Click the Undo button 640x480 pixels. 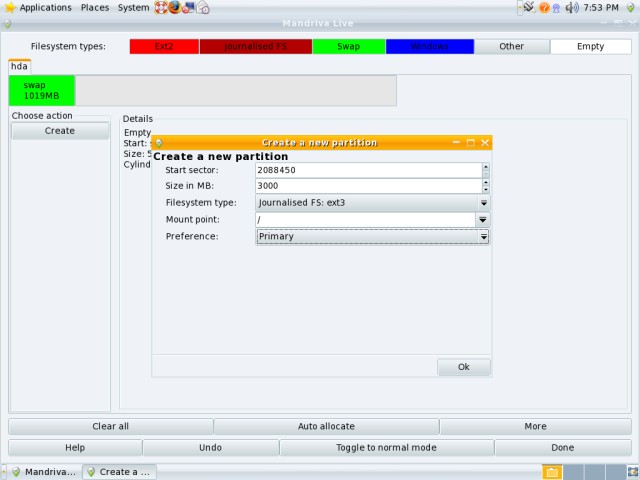pyautogui.click(x=211, y=448)
